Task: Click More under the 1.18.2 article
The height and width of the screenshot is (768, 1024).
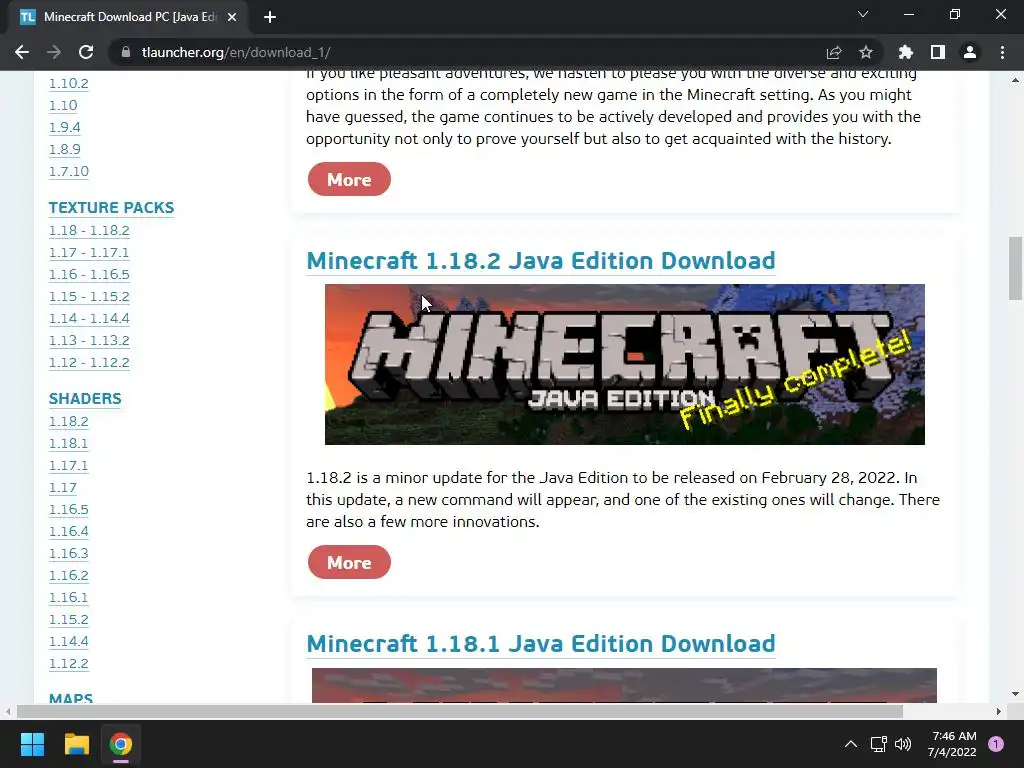Action: (x=349, y=562)
